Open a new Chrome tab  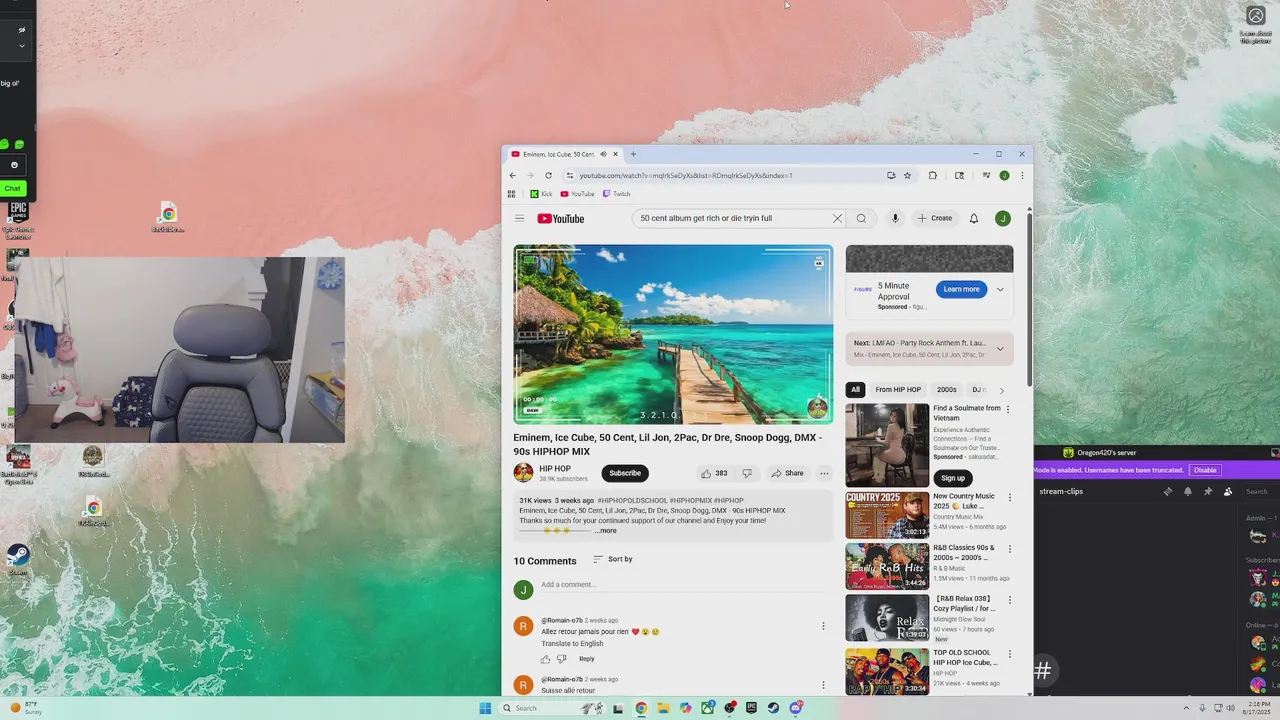tap(633, 154)
